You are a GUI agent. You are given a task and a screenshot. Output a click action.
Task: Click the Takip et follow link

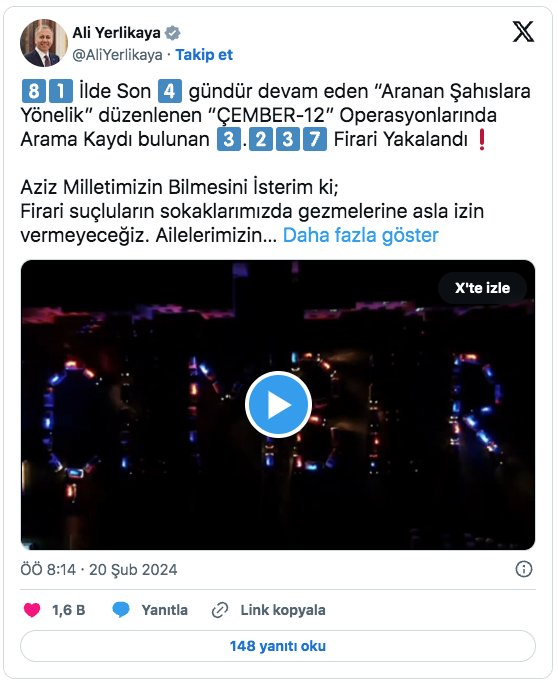click(204, 55)
